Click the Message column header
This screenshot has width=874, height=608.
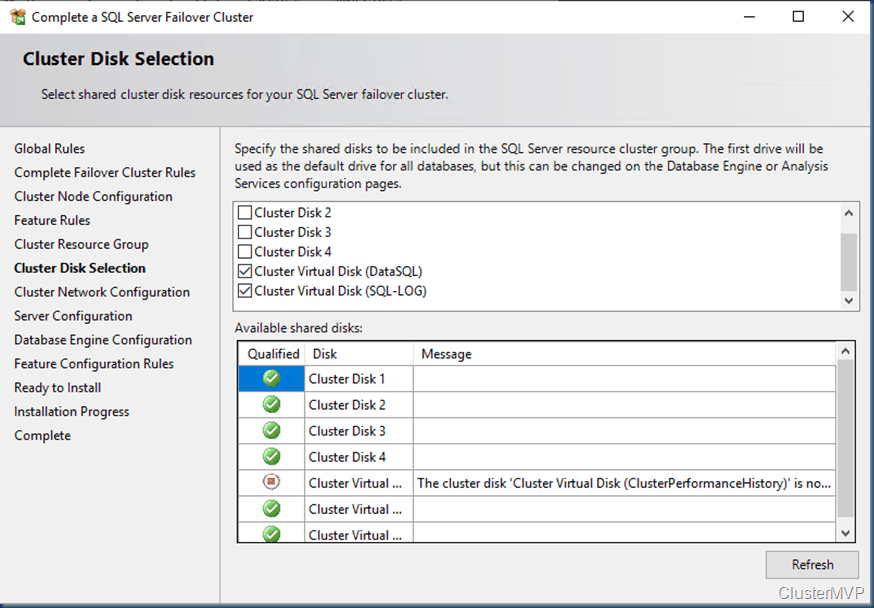click(625, 354)
